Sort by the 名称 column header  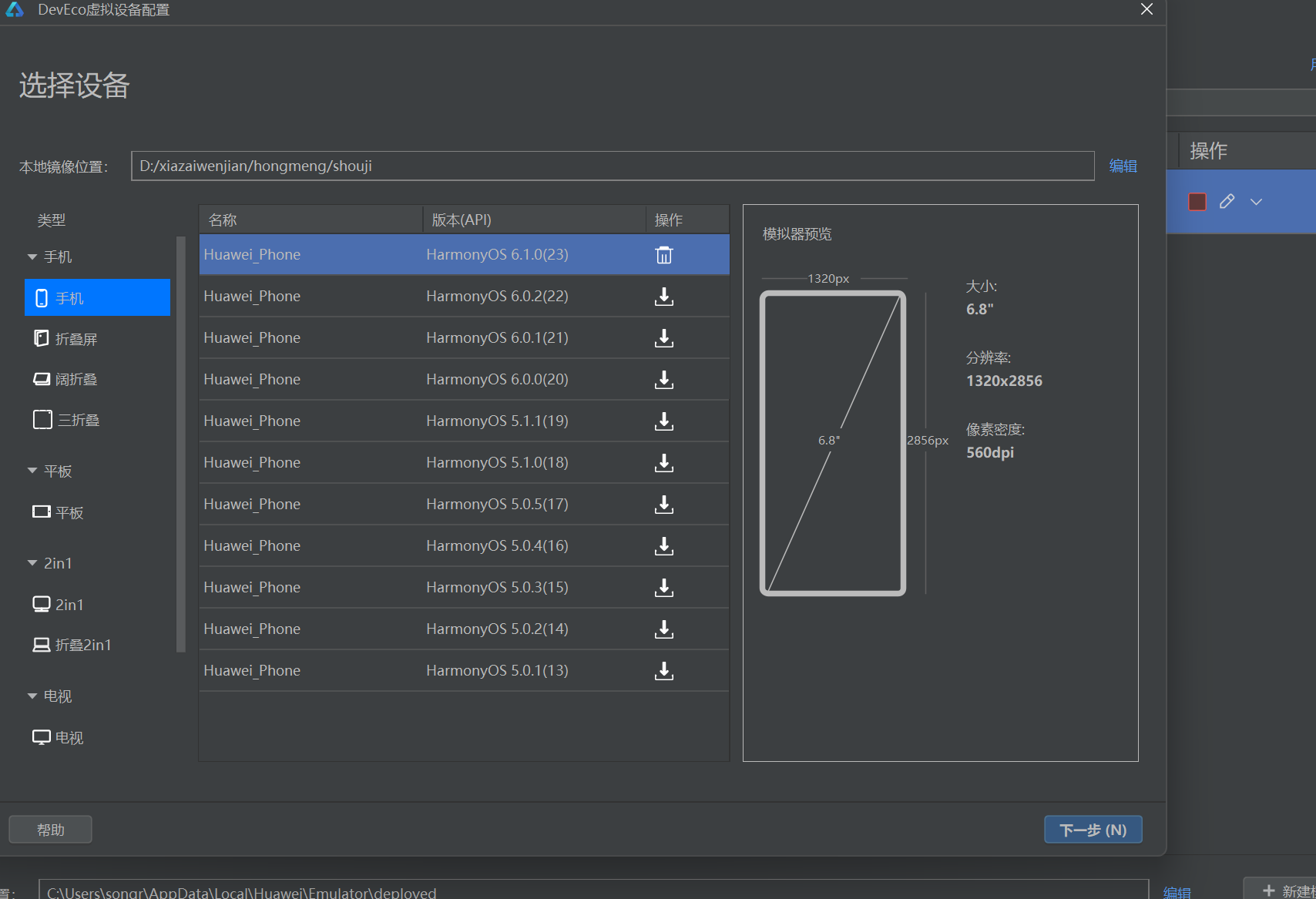point(311,220)
